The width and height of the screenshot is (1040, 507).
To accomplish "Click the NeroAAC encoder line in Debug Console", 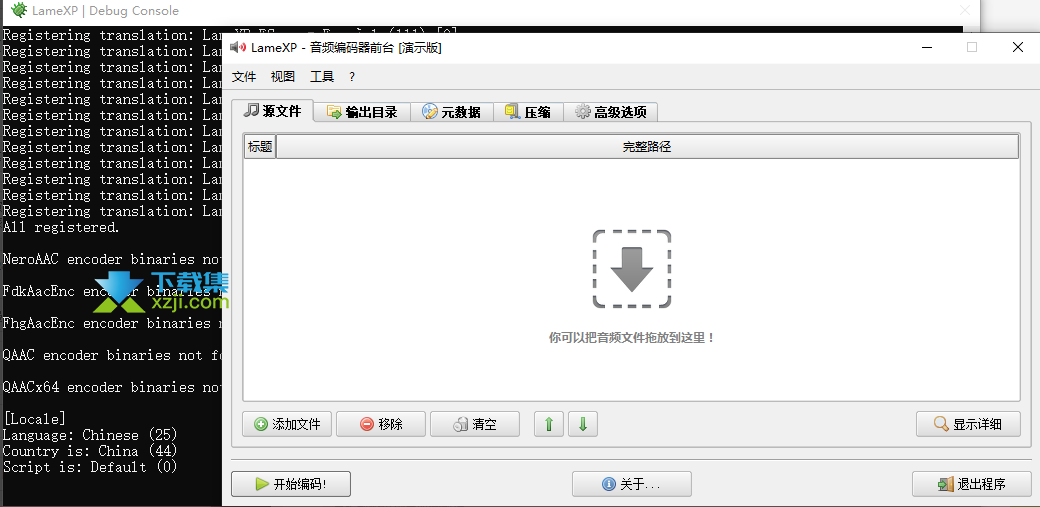I will pos(112,259).
